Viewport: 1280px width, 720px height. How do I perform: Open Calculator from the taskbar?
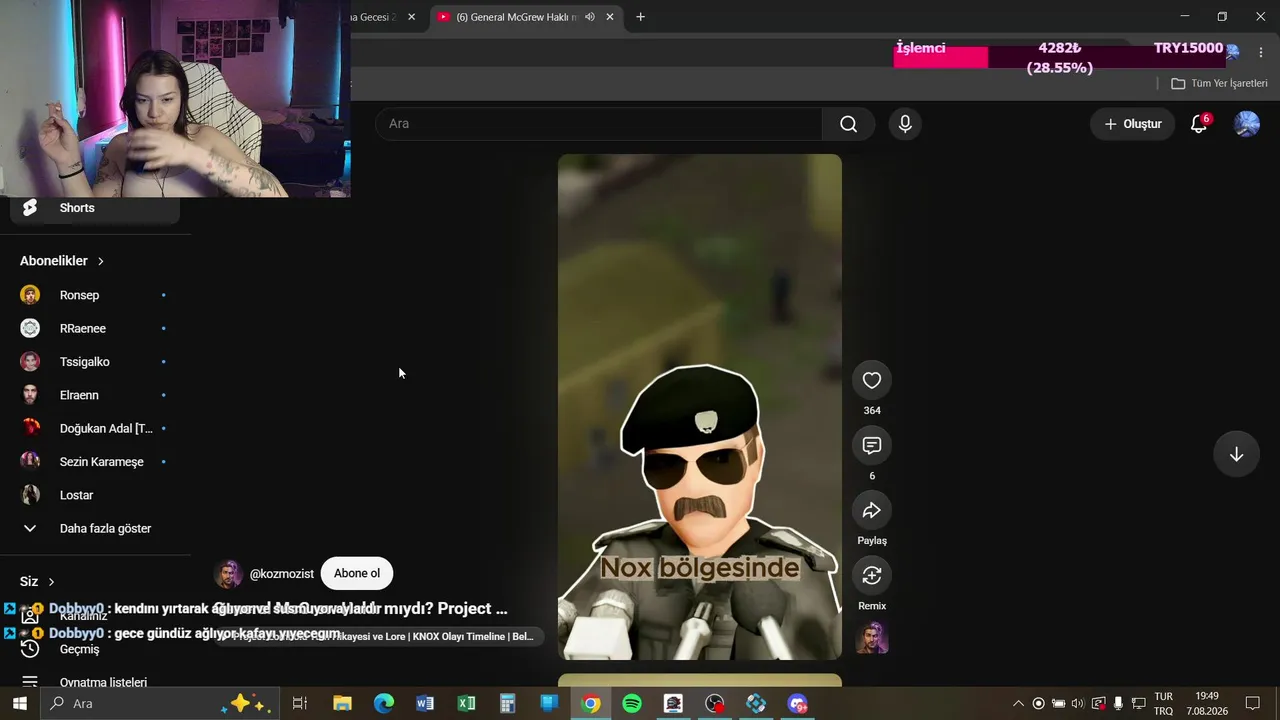click(507, 704)
